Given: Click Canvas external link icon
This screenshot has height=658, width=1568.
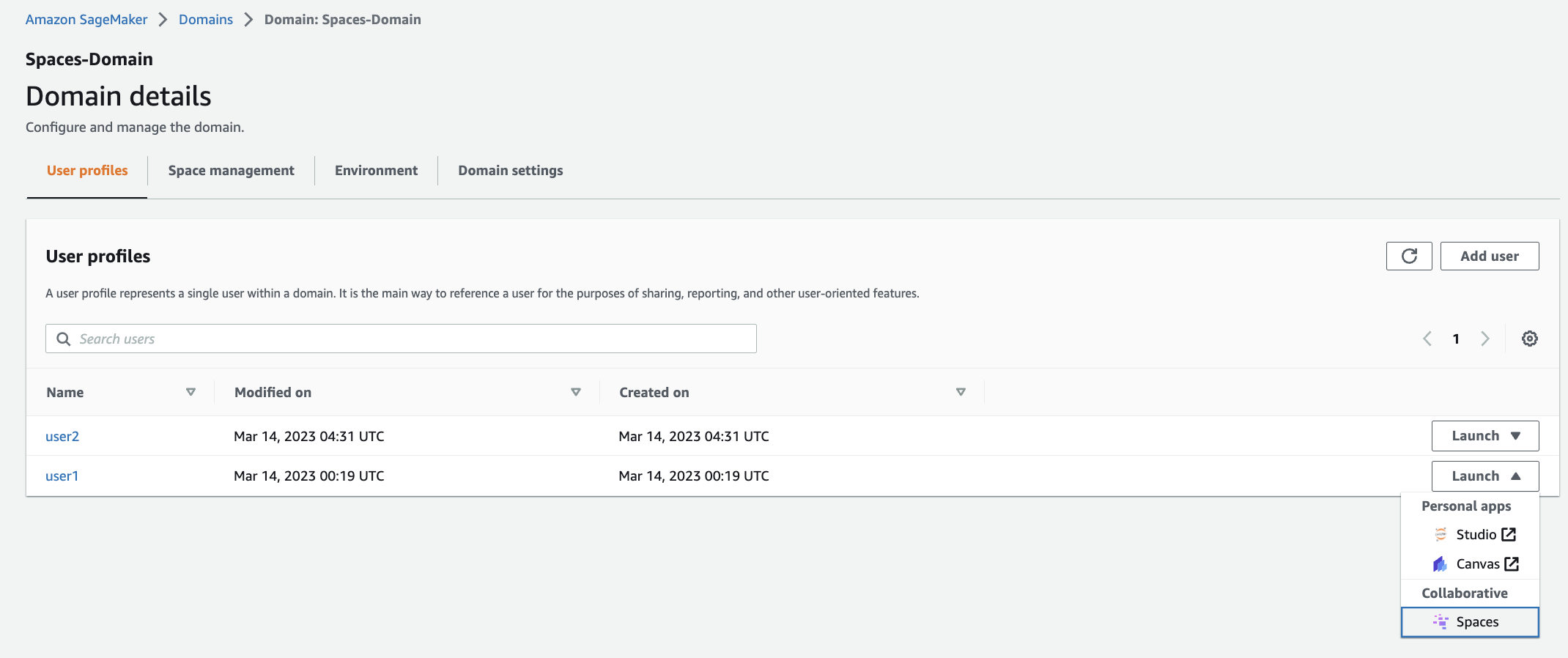Looking at the screenshot, I should (x=1511, y=563).
